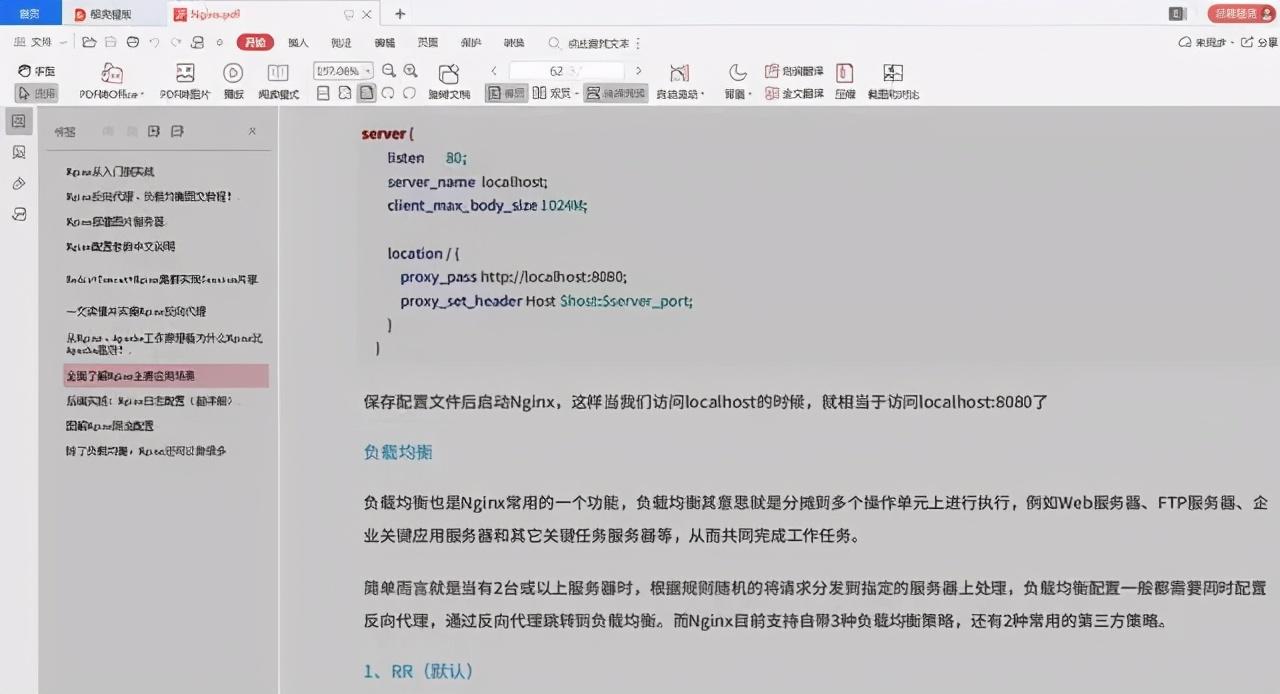Open annotations panel in left sidebar
The image size is (1280, 694).
point(19,184)
